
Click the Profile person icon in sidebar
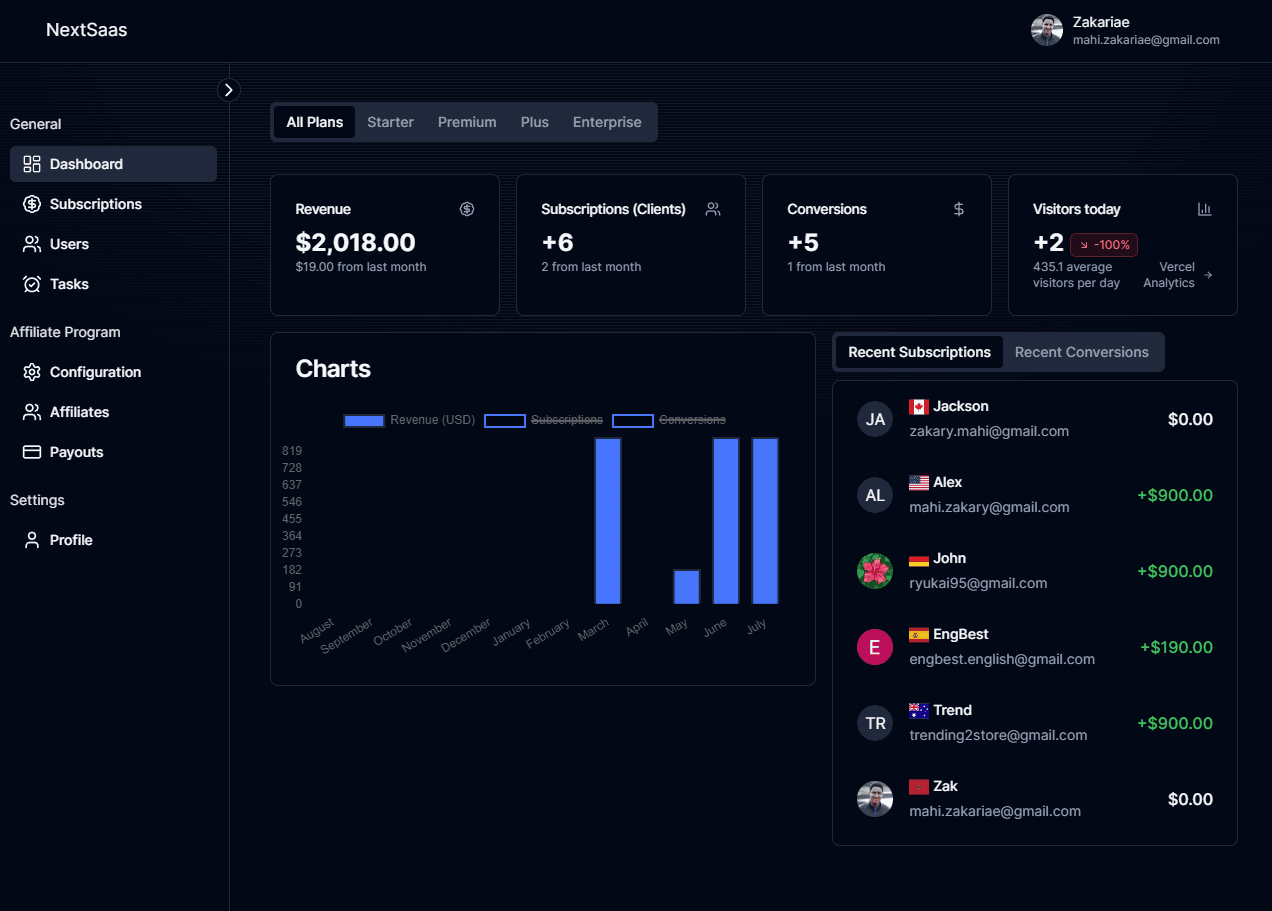click(x=32, y=540)
